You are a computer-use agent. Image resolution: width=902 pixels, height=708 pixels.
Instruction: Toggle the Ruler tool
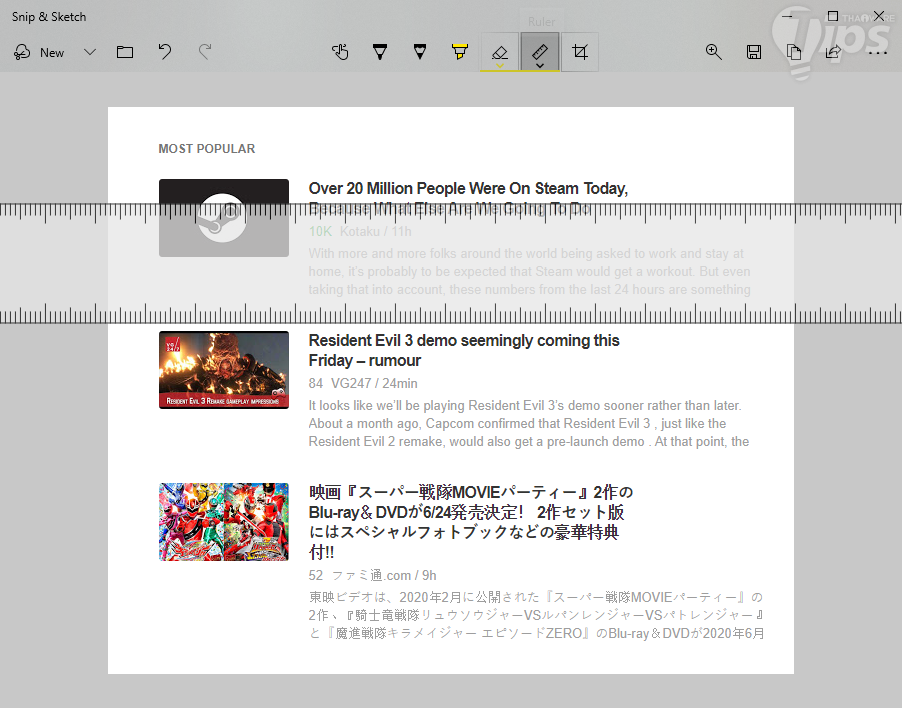tap(540, 51)
